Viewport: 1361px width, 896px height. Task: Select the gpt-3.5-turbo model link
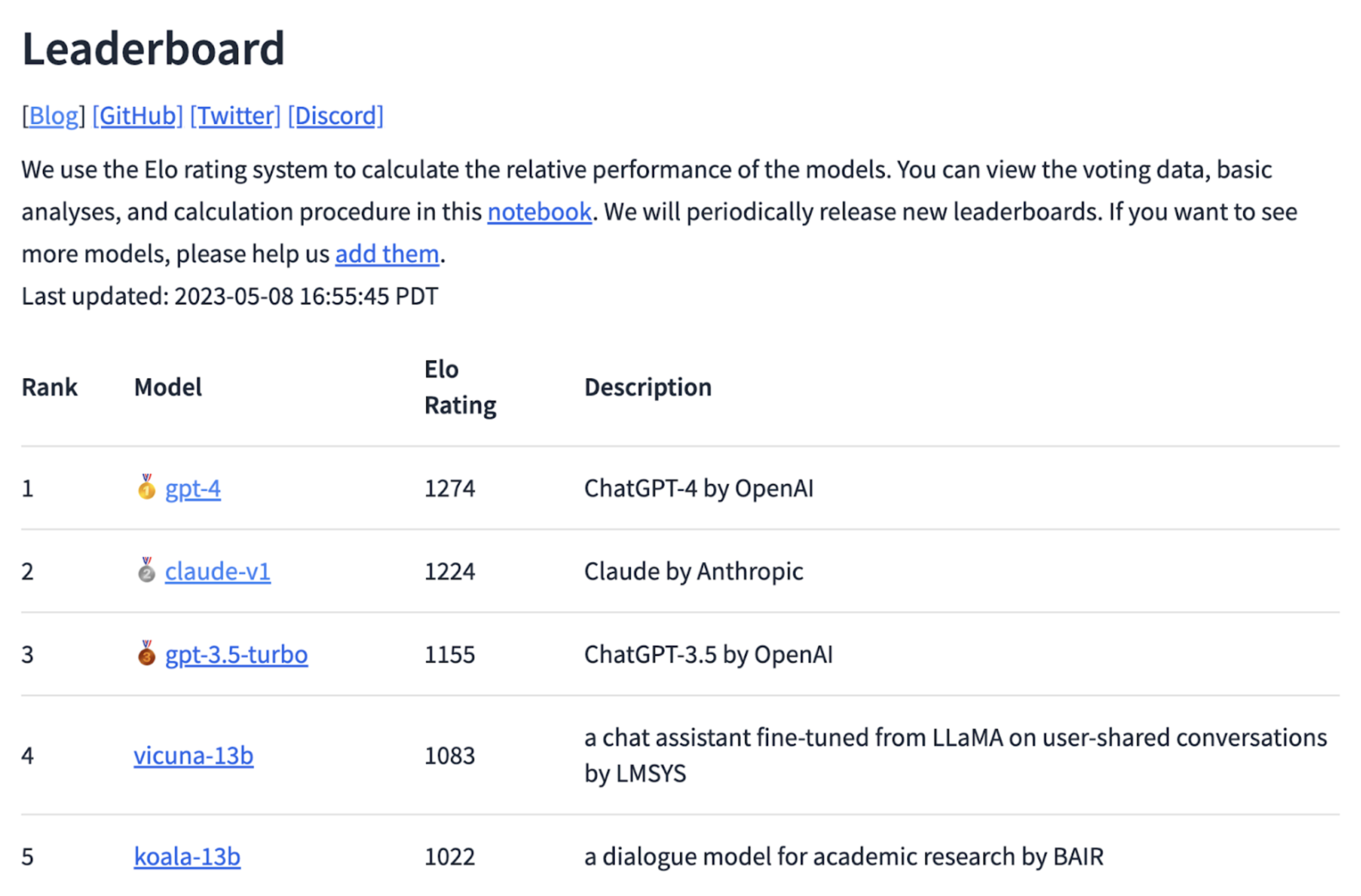[x=237, y=654]
